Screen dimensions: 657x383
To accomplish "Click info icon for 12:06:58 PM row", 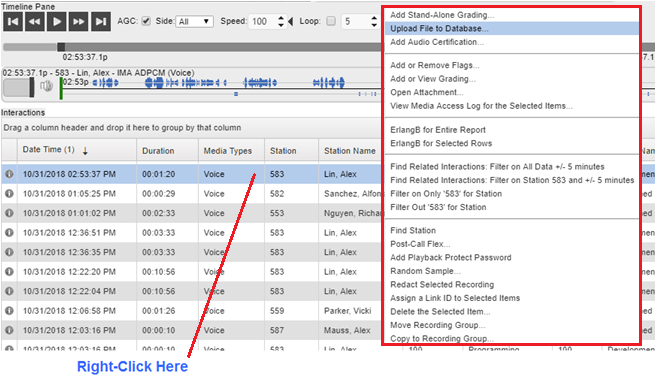I will point(9,311).
